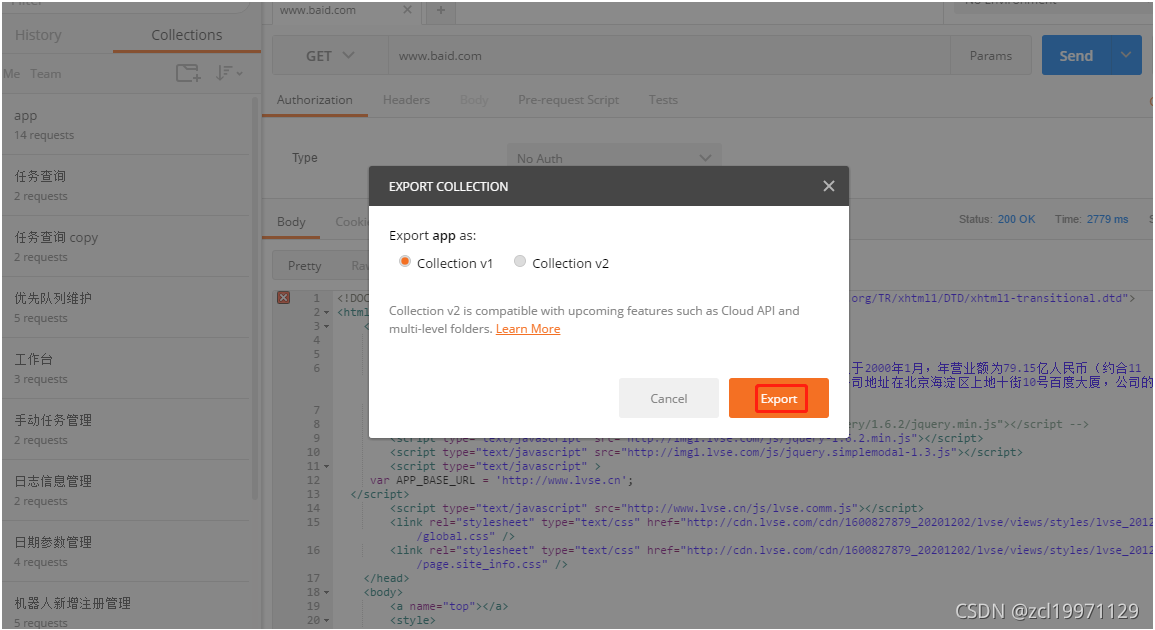Open the Authorization tab
This screenshot has height=630, width=1155.
point(315,99)
